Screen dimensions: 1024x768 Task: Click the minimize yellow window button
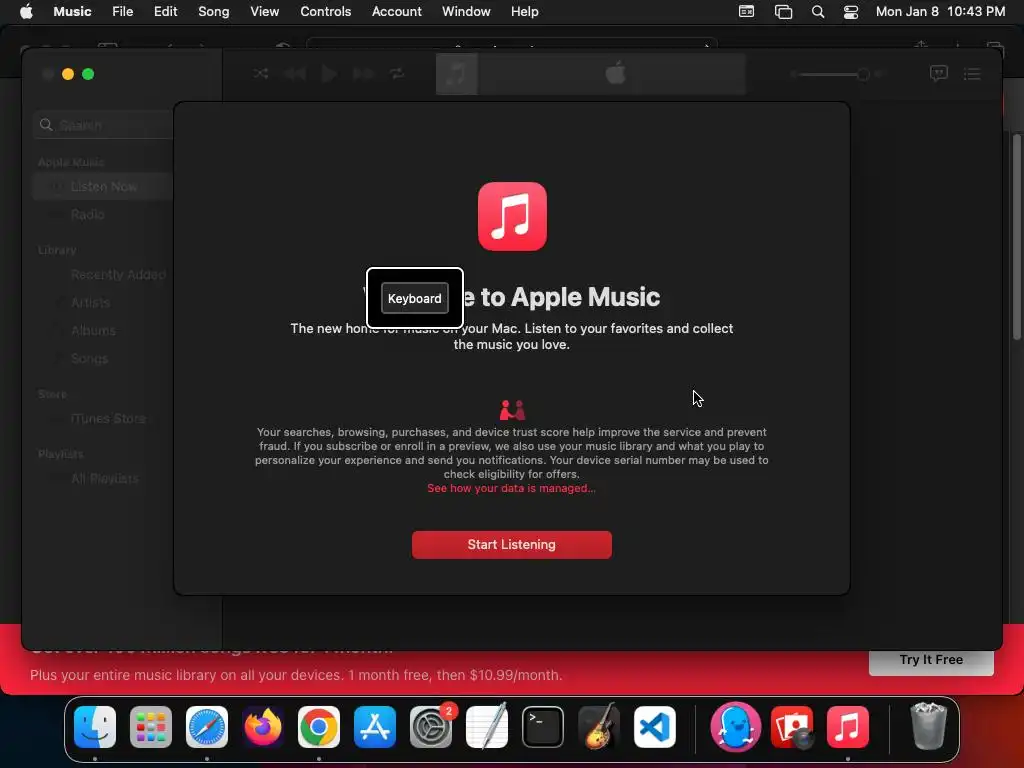point(68,74)
